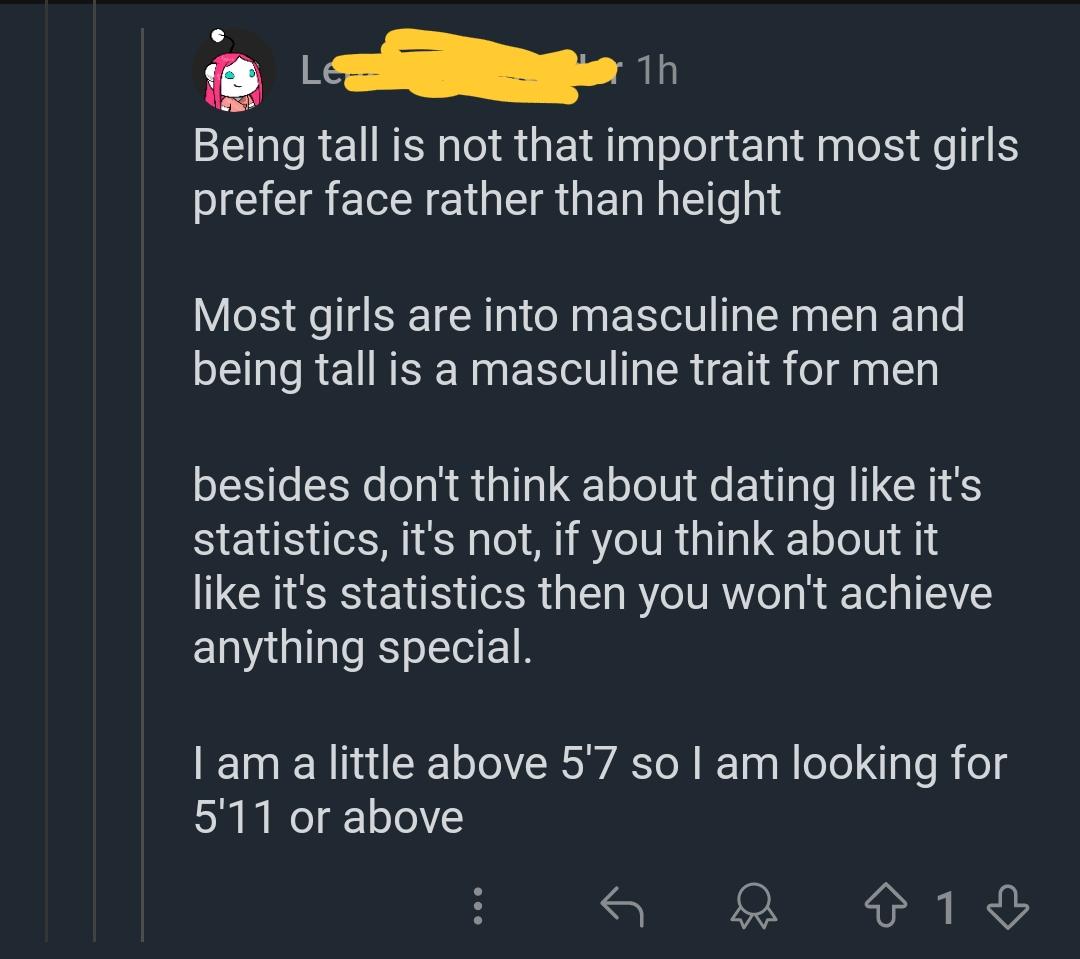
Task: Give an award using the ribbon icon
Action: click(x=754, y=905)
